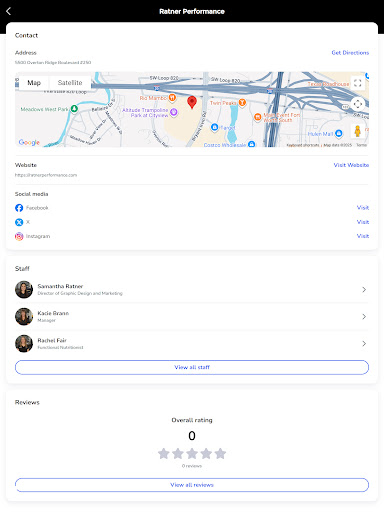The height and width of the screenshot is (512, 384).
Task: Select Costco Wholesale marker
Action: click(x=252, y=144)
